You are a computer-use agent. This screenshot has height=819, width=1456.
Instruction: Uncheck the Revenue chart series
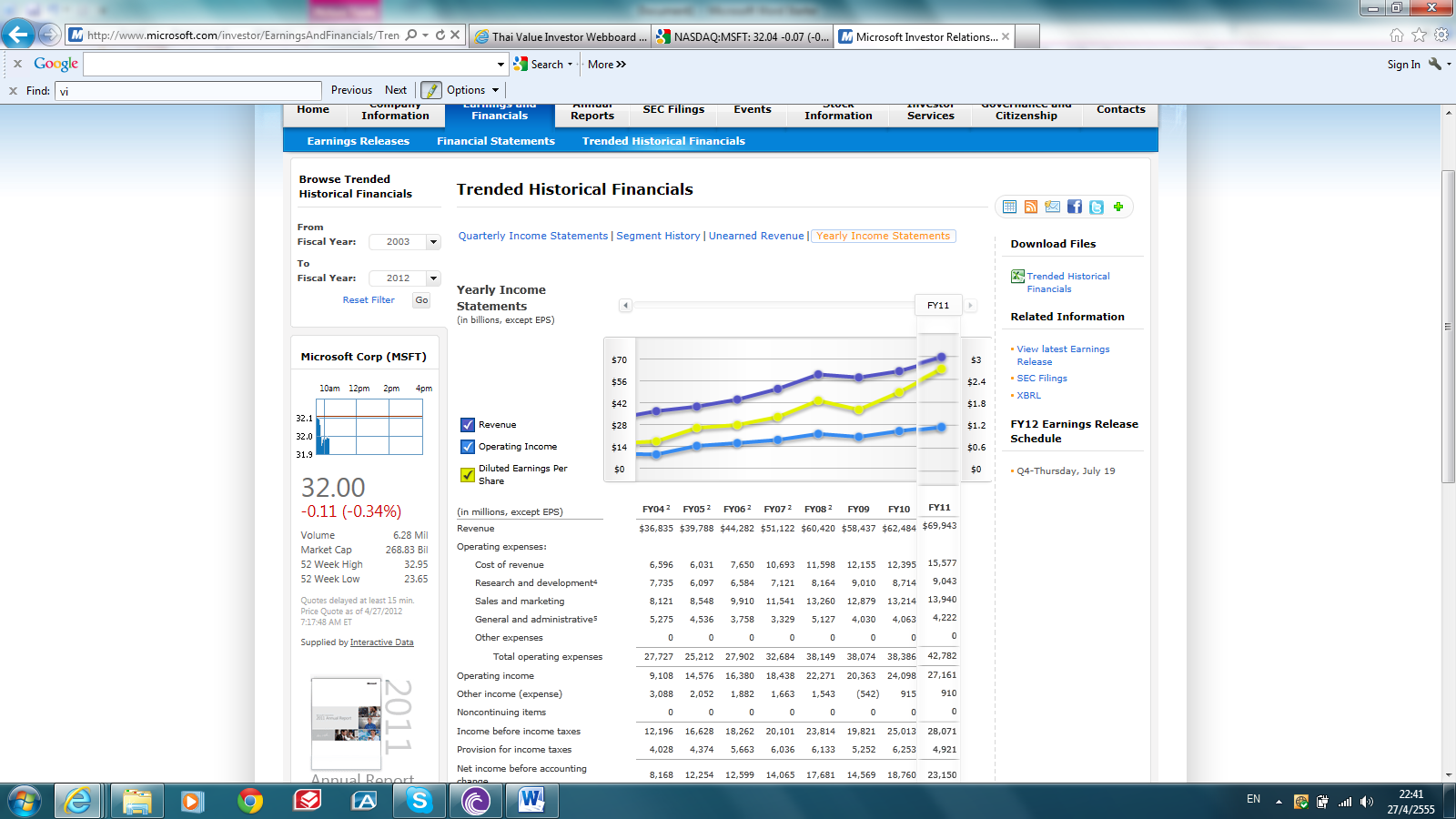[x=468, y=425]
